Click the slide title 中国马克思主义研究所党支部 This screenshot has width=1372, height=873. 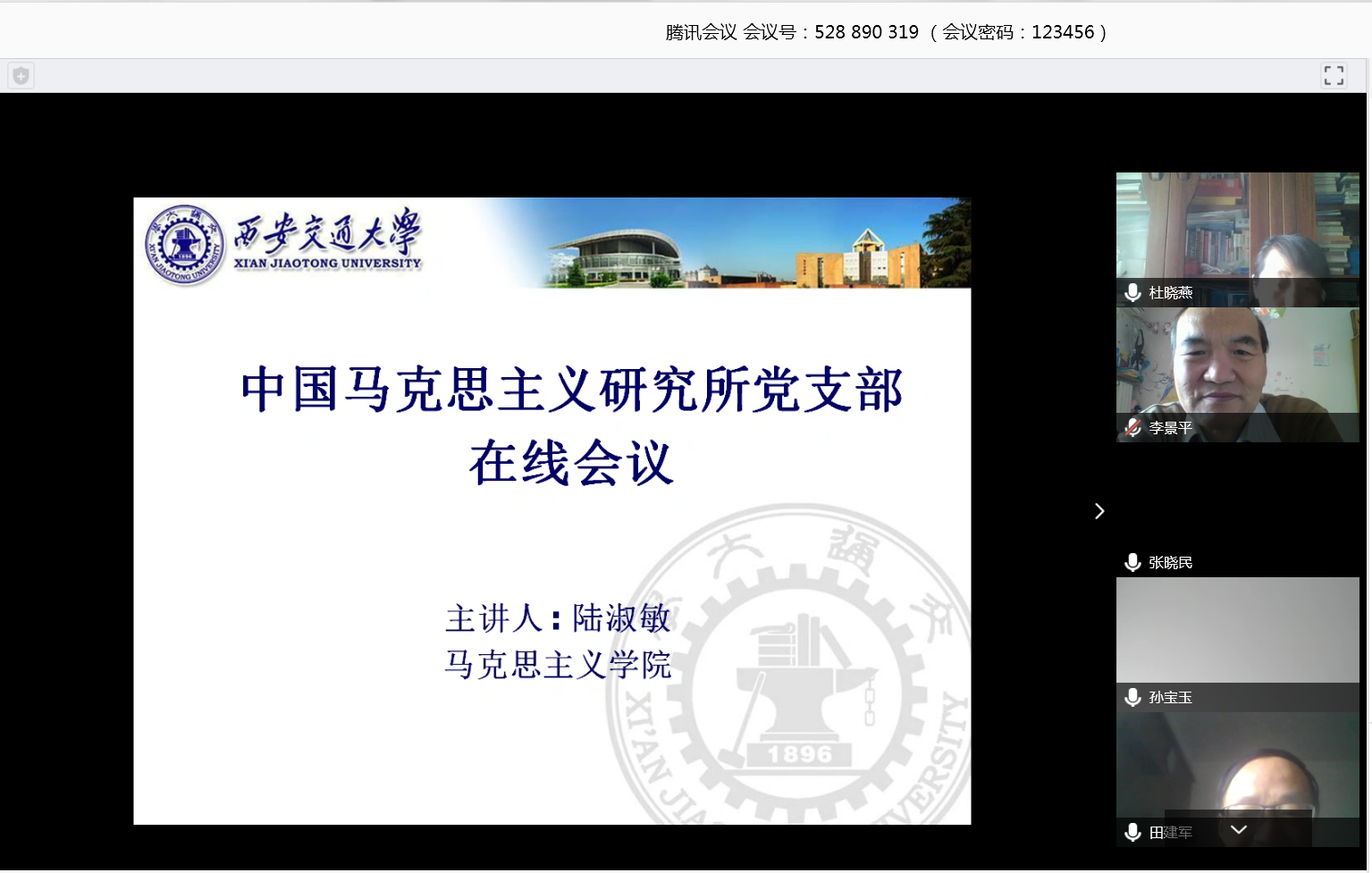[572, 390]
